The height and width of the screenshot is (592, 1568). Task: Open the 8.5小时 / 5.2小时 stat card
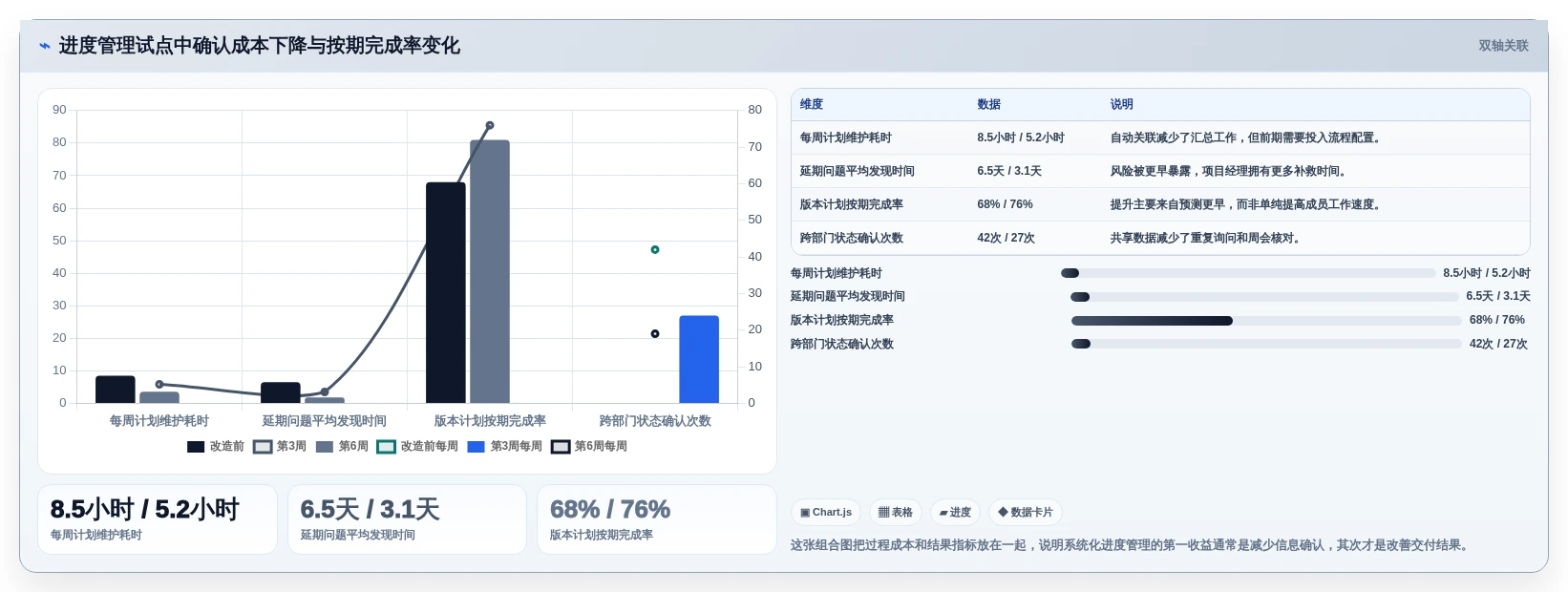158,519
